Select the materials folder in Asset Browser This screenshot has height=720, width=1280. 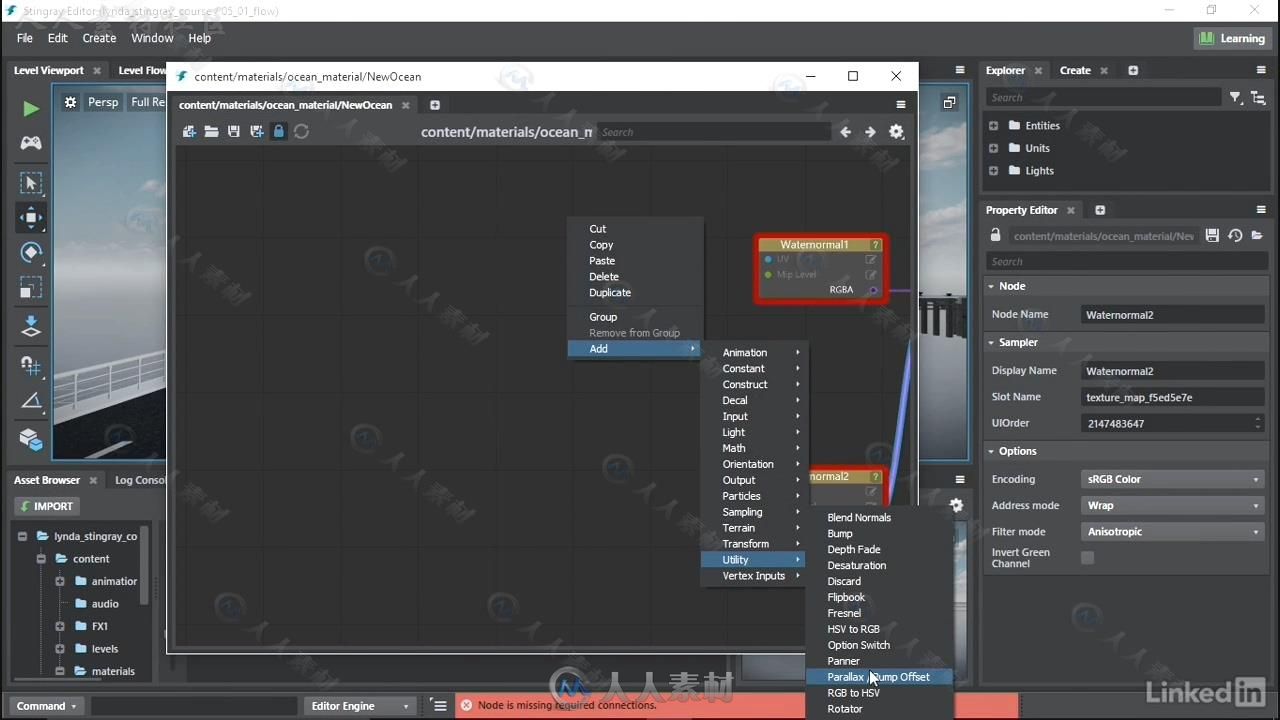113,671
